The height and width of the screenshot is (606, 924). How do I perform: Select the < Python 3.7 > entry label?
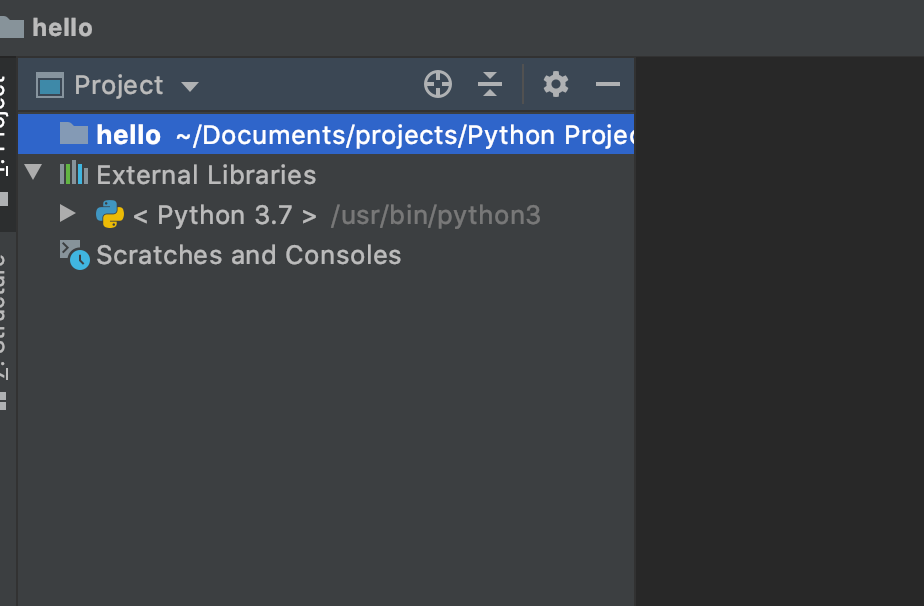[225, 215]
